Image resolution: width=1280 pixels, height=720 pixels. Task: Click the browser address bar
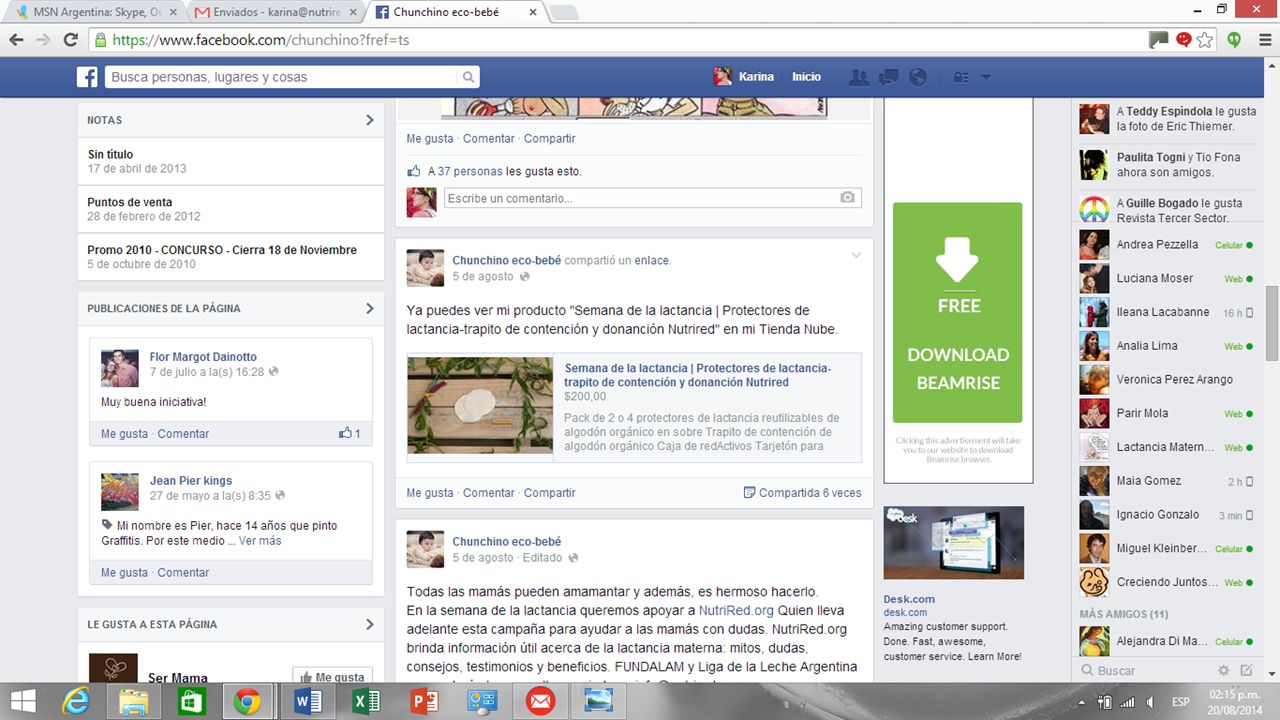(618, 40)
